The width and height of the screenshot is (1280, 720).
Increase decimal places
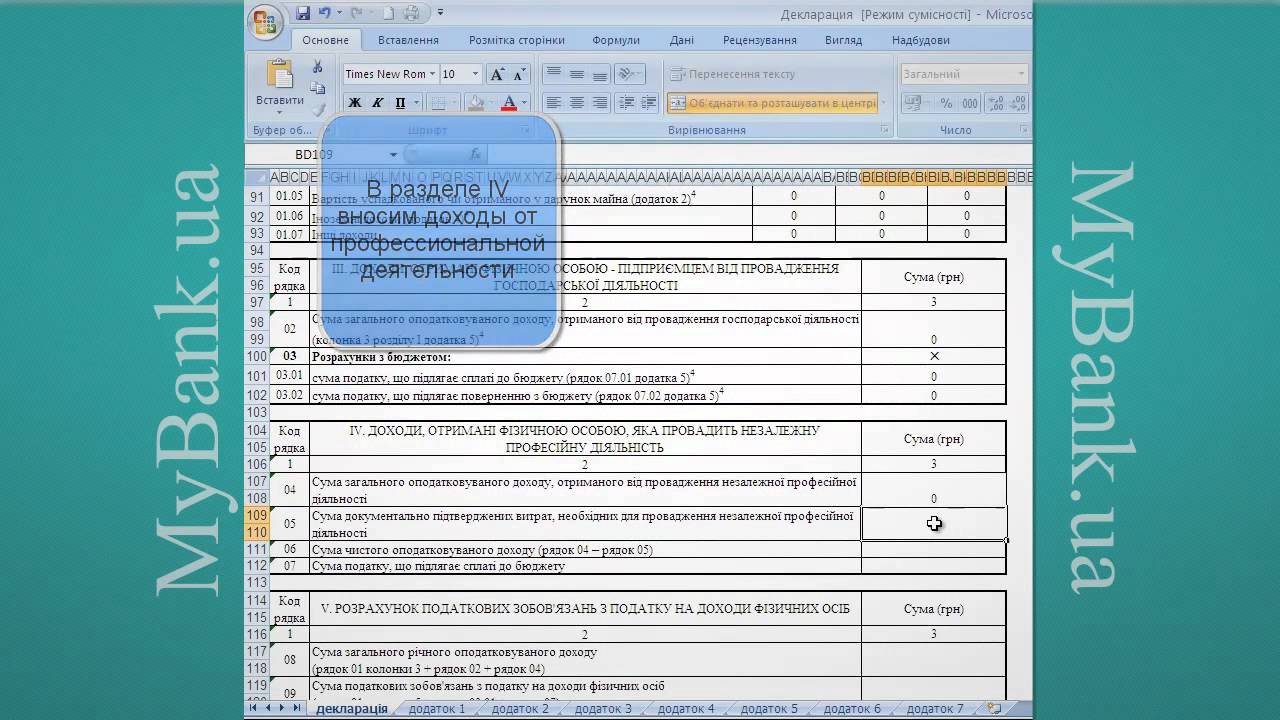(x=998, y=102)
